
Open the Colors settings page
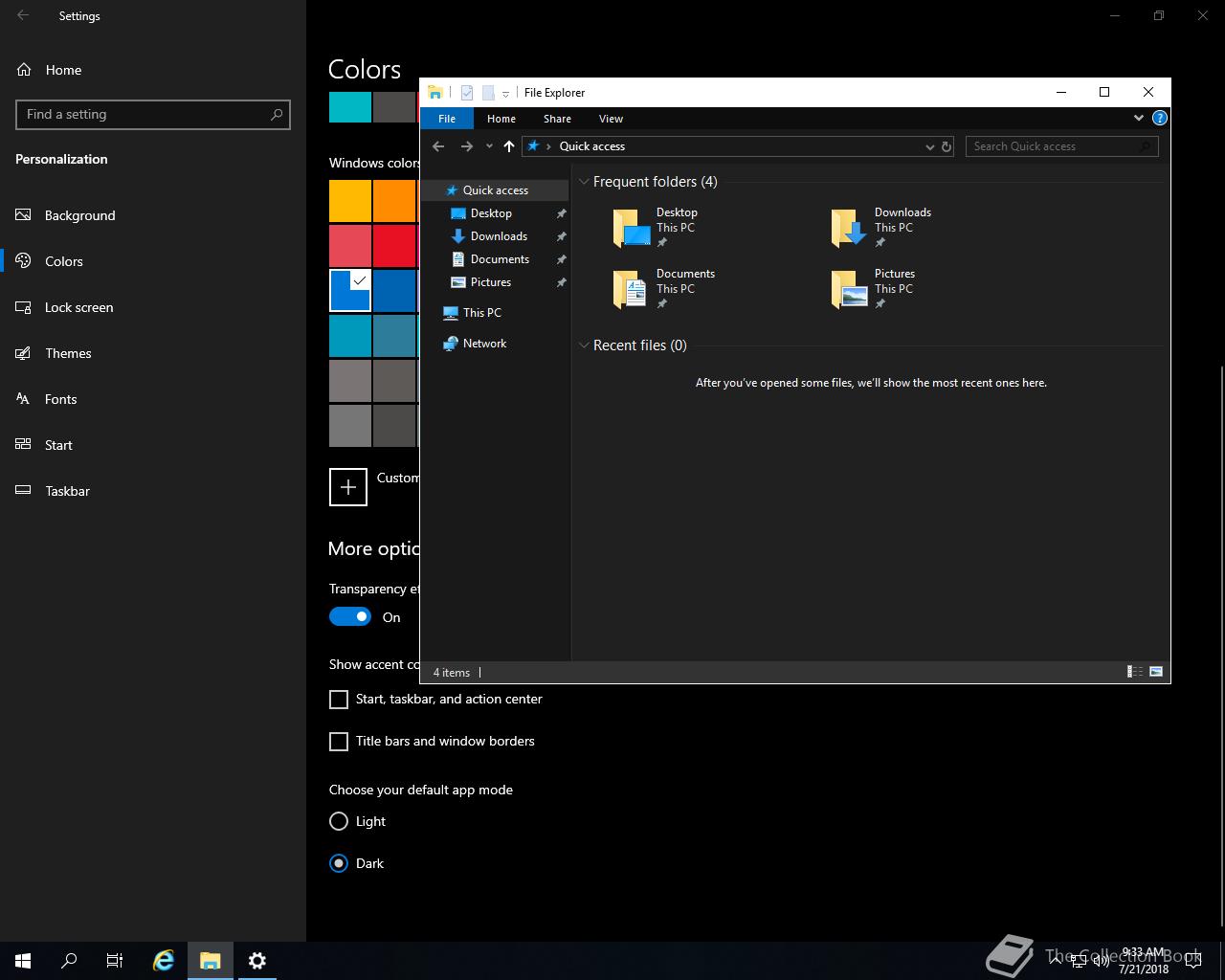(x=153, y=261)
